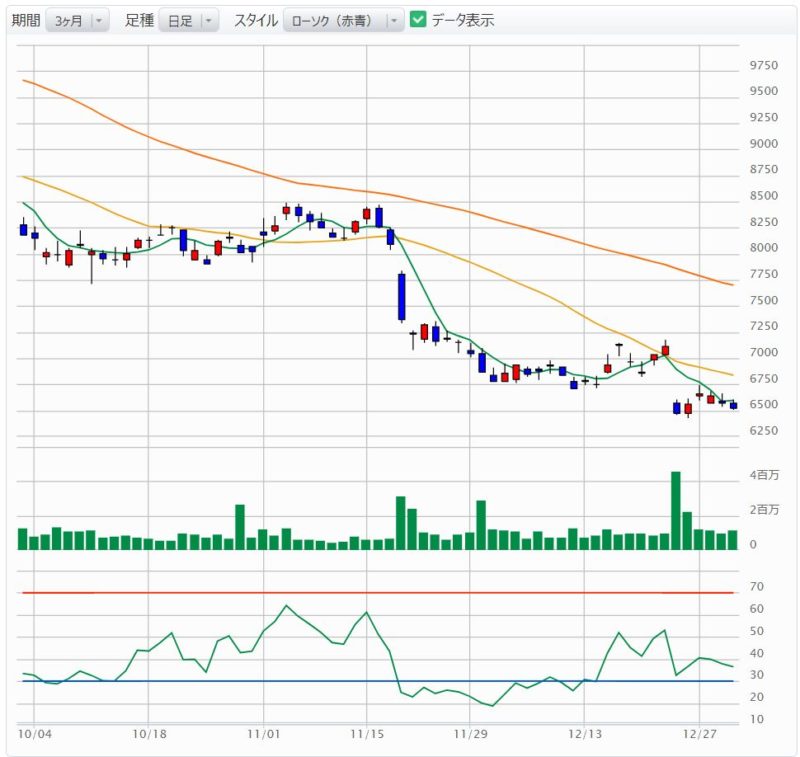
Task: Click the red RSI 70 threshold line
Action: click(x=378, y=593)
